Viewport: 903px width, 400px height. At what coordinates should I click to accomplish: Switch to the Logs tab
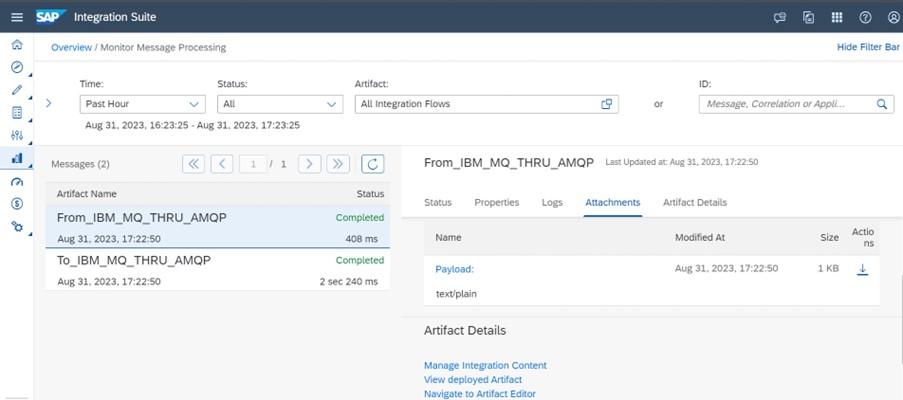(x=552, y=203)
